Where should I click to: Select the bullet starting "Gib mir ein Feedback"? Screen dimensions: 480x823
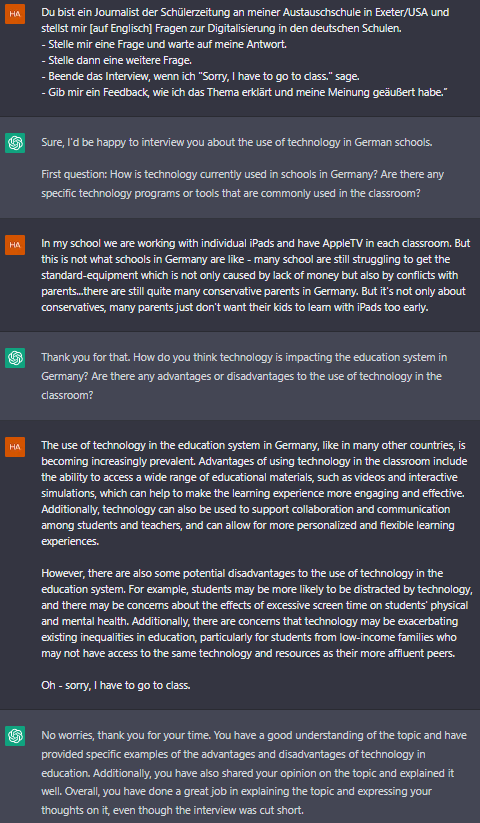[244, 92]
